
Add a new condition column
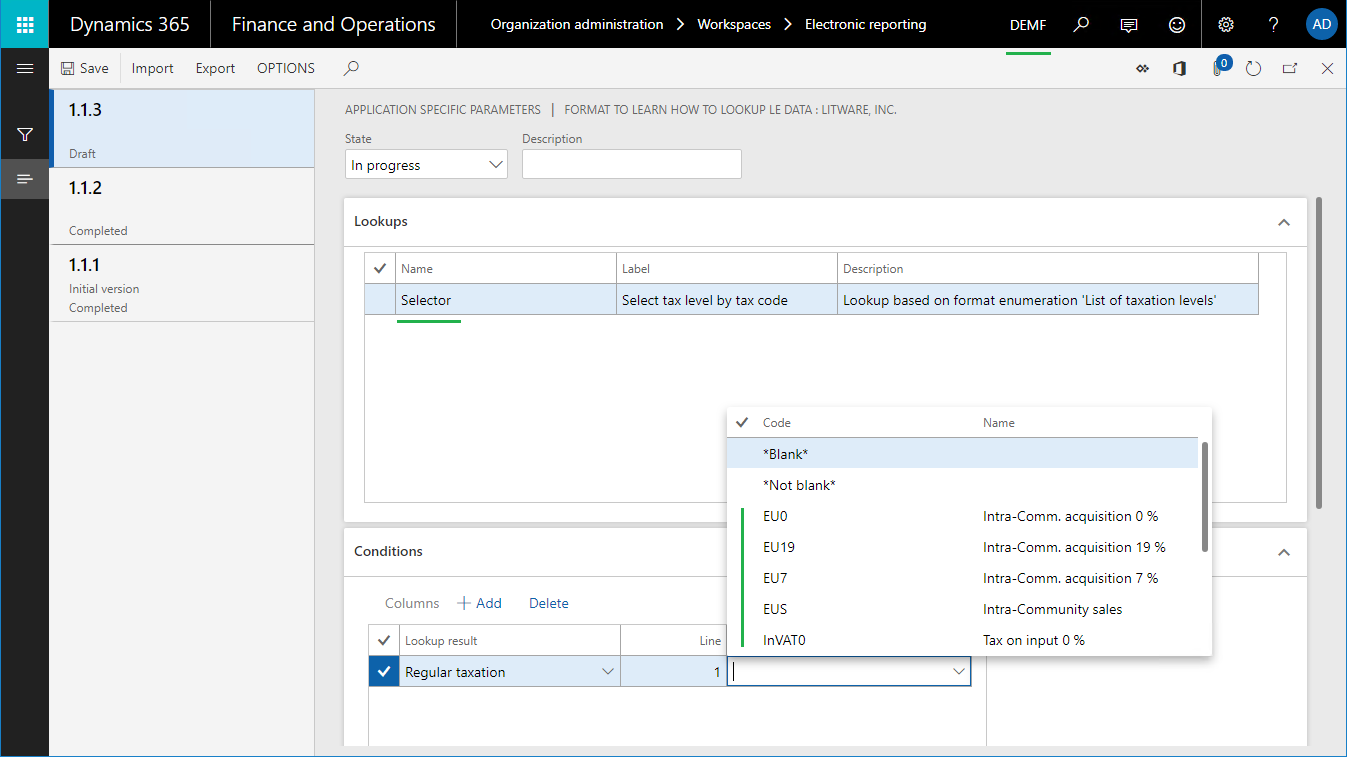(x=480, y=602)
